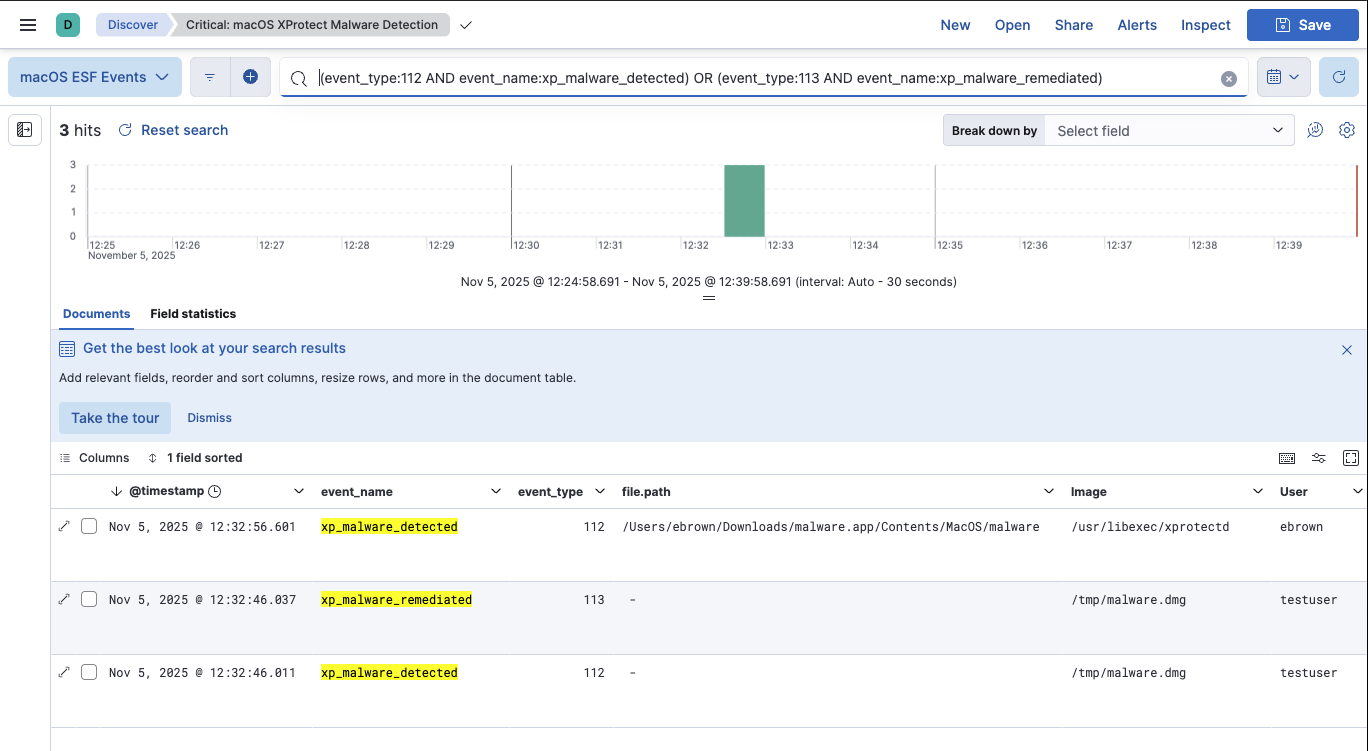Click the Save button
1368x751 pixels.
[x=1302, y=25]
